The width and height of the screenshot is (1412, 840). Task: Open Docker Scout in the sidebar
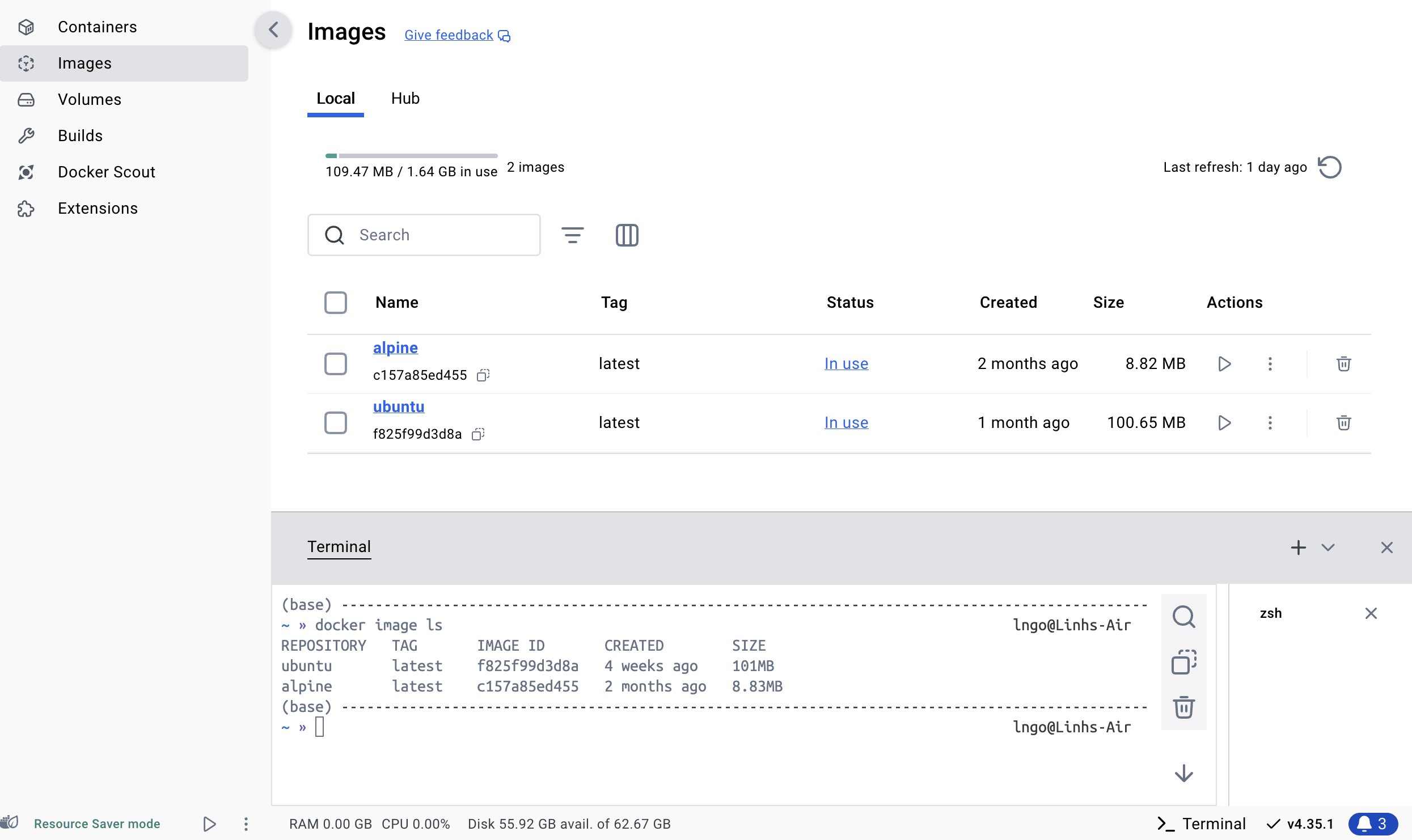click(x=106, y=172)
